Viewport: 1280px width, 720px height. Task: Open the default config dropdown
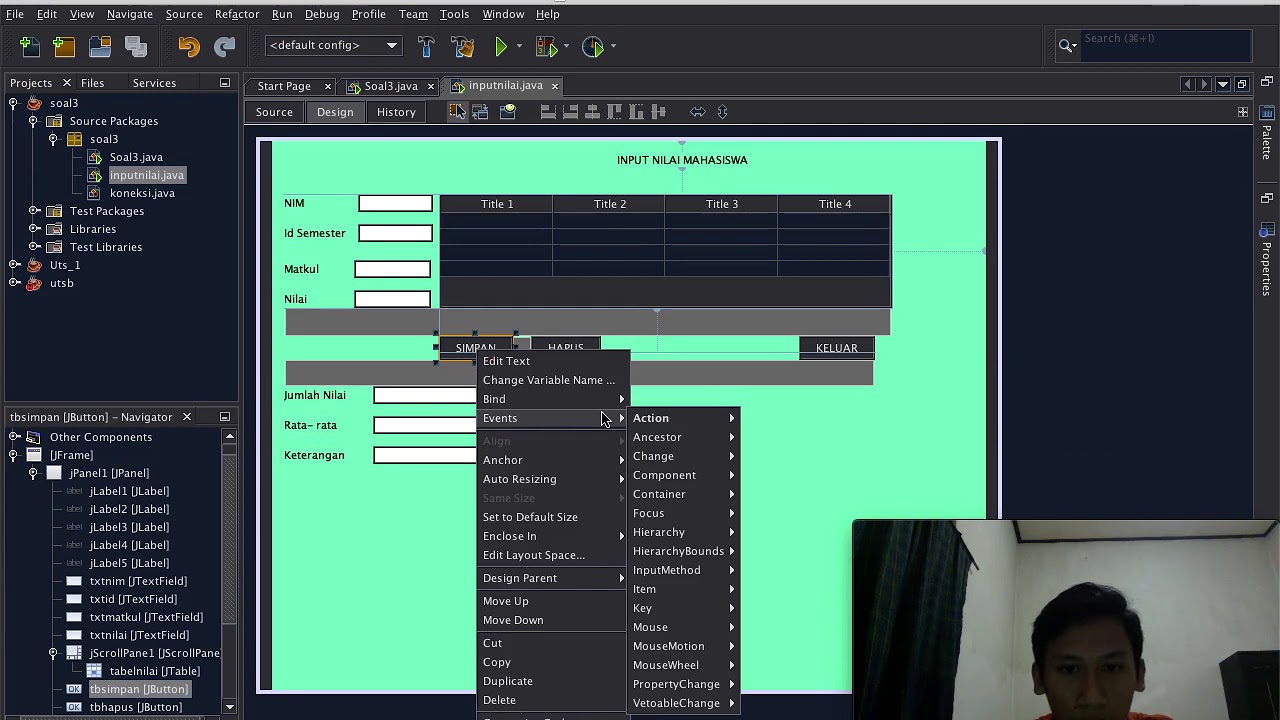333,46
